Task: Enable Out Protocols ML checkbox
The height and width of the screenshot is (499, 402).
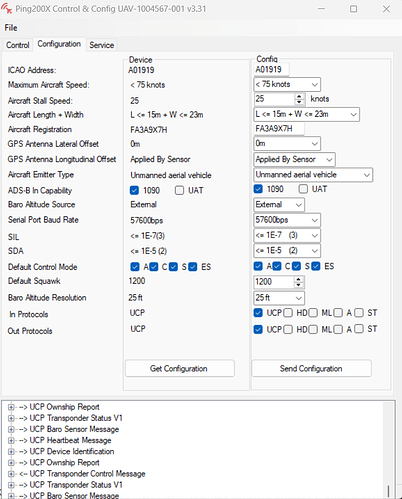Action: (x=313, y=329)
